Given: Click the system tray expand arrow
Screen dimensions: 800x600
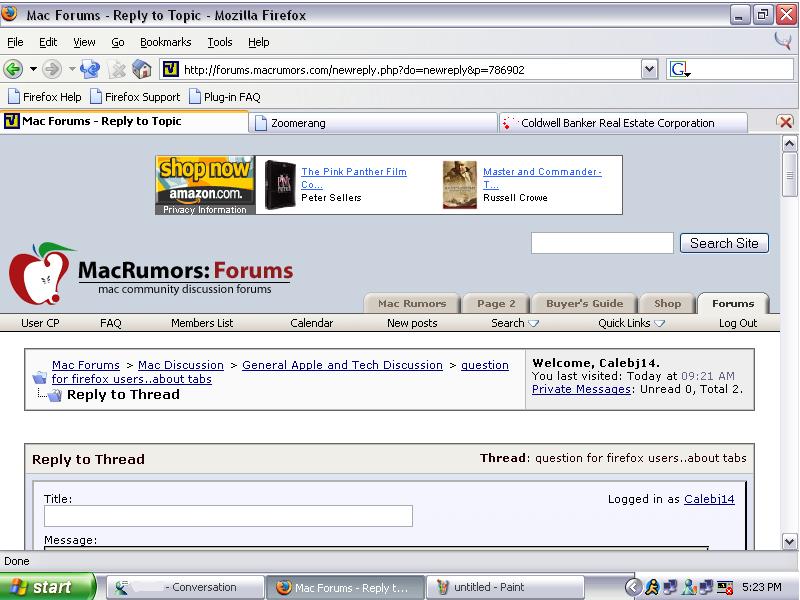Looking at the screenshot, I should pos(633,587).
